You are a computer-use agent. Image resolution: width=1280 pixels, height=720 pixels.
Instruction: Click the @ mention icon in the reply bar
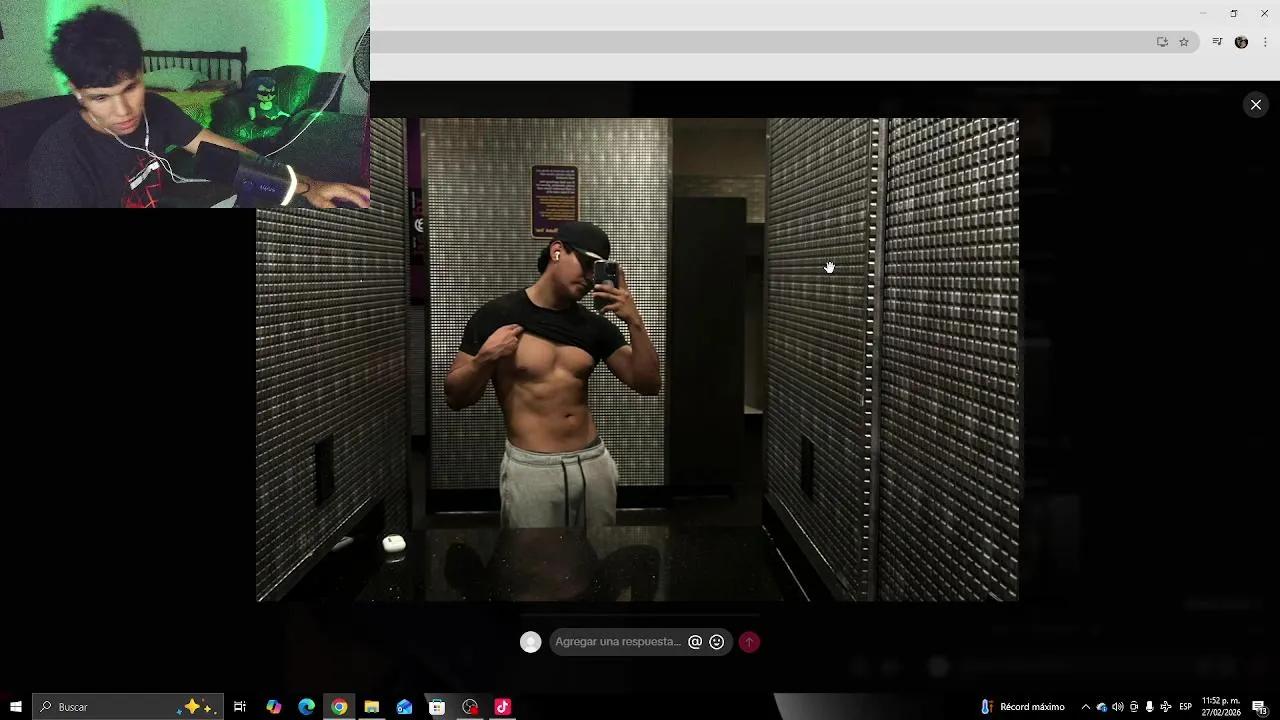pyautogui.click(x=695, y=642)
